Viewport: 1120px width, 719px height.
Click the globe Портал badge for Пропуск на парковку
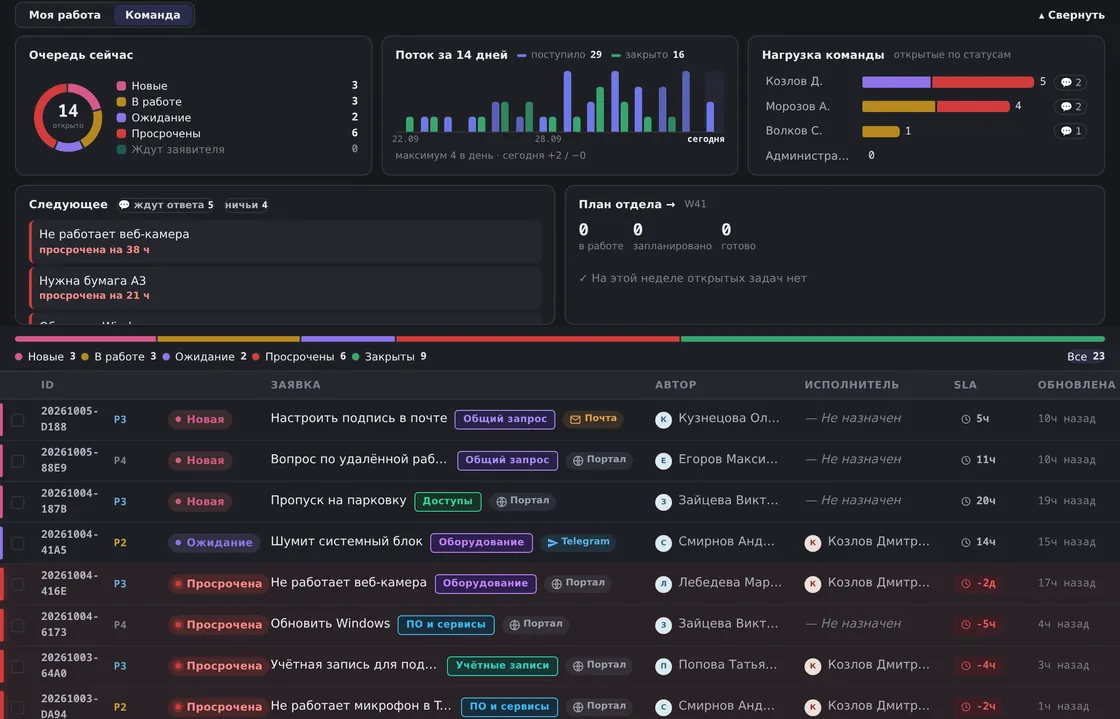click(x=523, y=501)
